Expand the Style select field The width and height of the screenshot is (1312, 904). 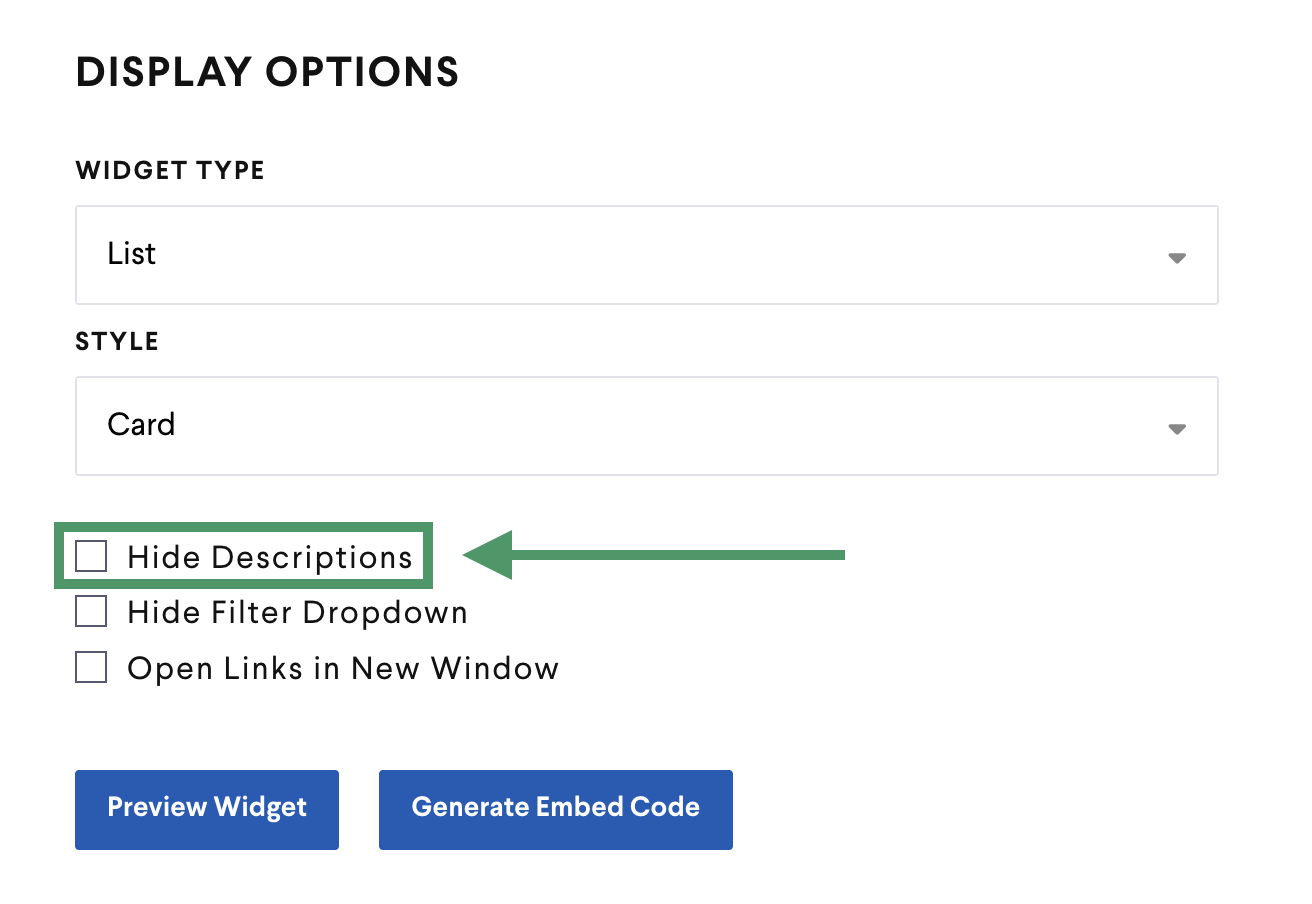click(x=646, y=426)
